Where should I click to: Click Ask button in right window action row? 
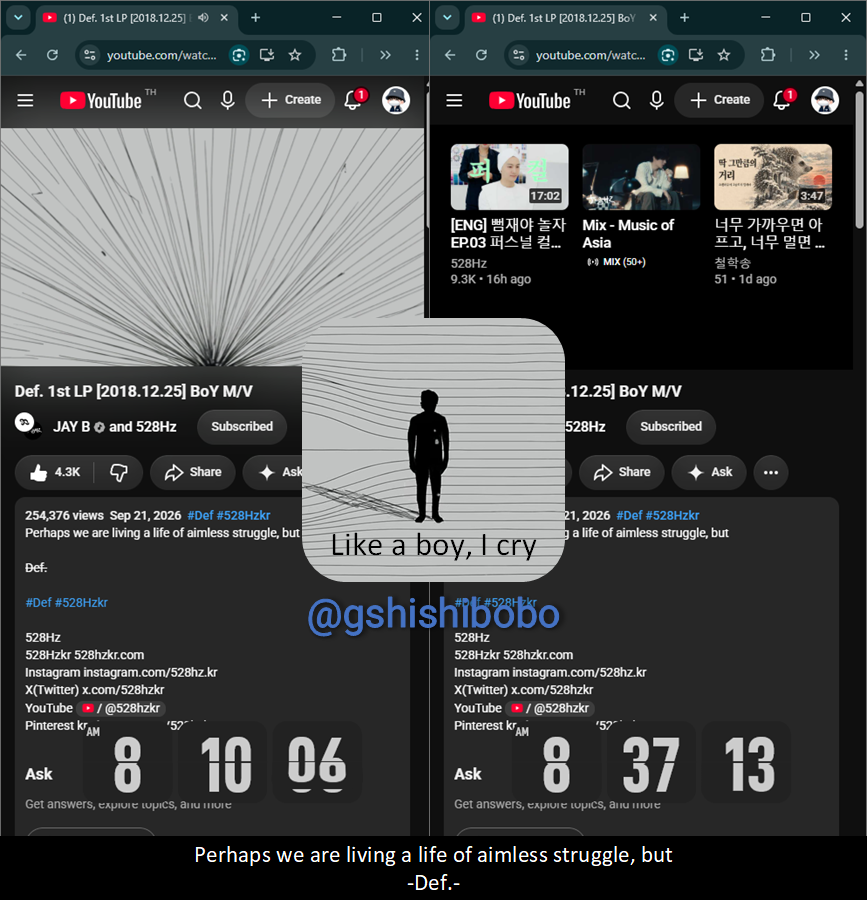[x=709, y=472]
